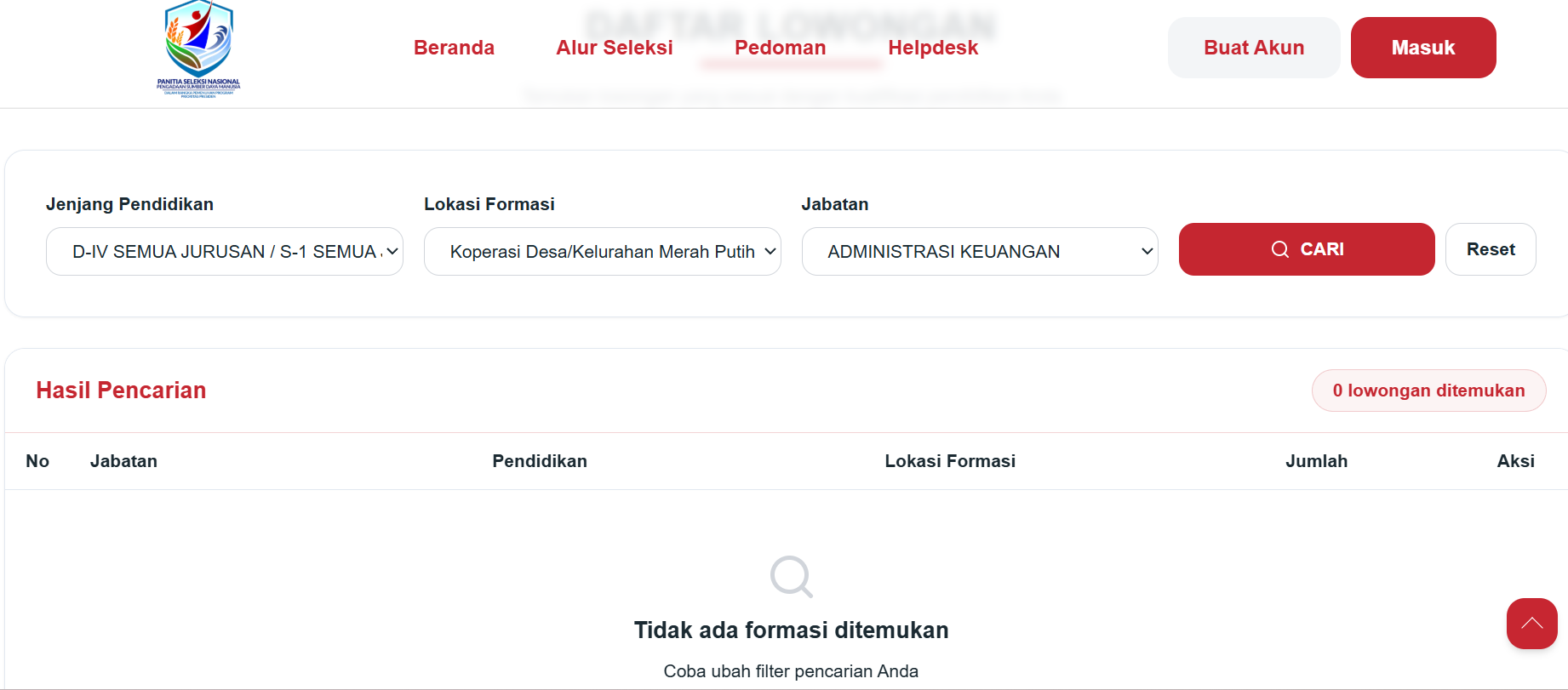Viewport: 1568px width, 690px height.
Task: Click the Jumlah column header
Action: (x=1315, y=461)
